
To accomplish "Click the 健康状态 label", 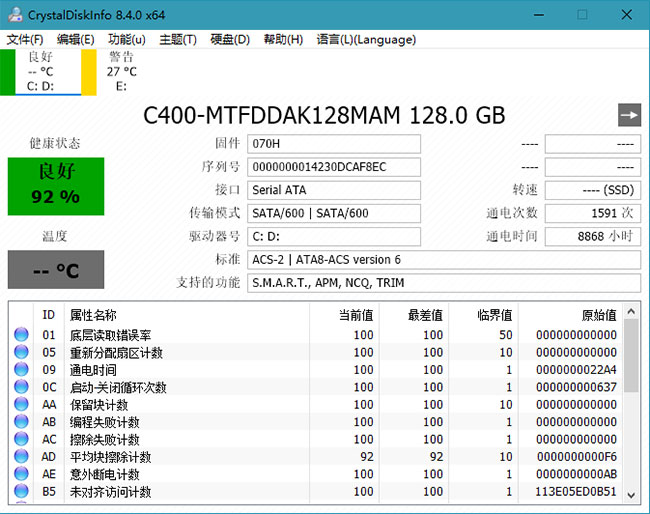I will click(54, 143).
